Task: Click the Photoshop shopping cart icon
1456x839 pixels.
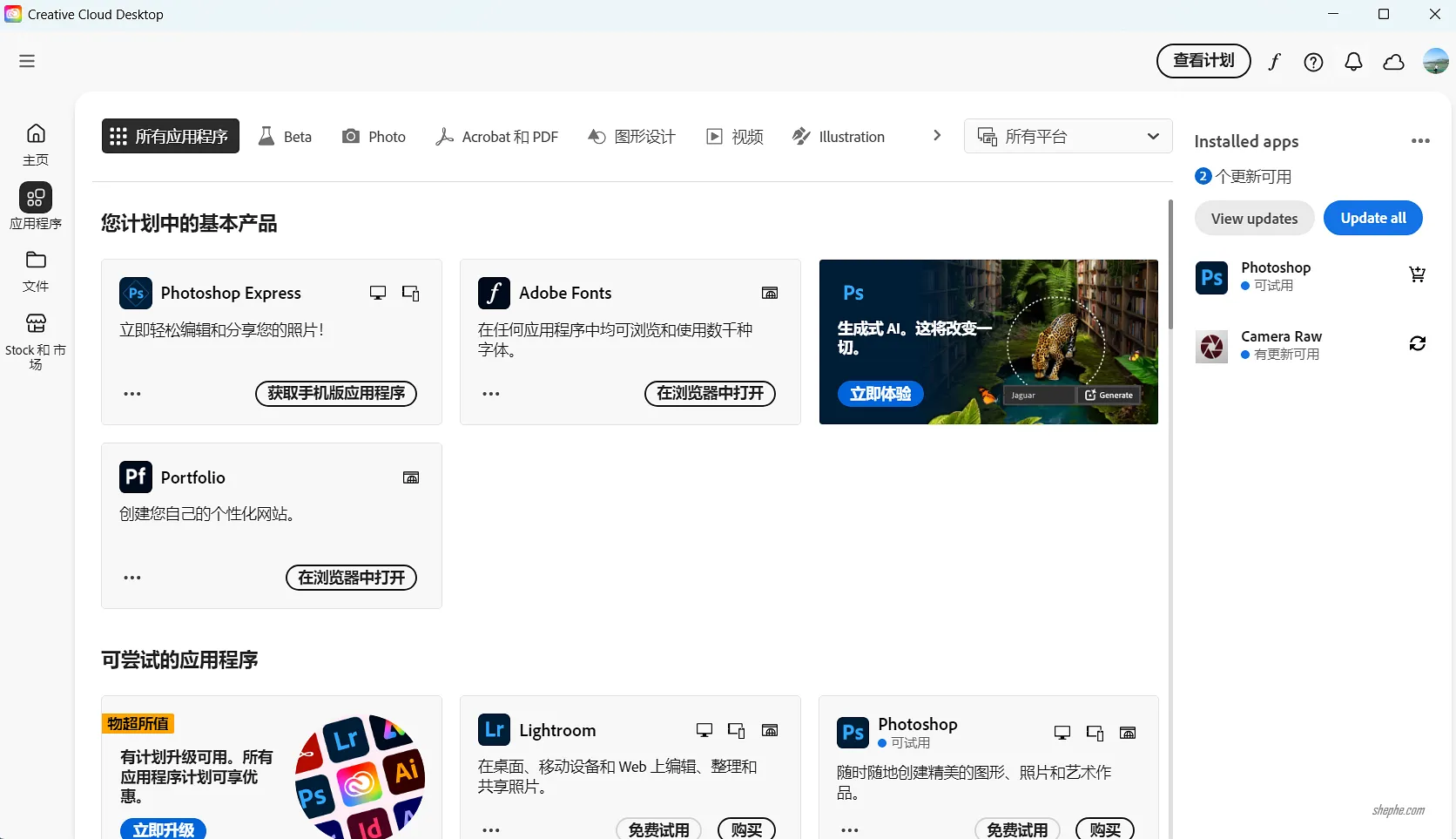Action: pos(1417,275)
